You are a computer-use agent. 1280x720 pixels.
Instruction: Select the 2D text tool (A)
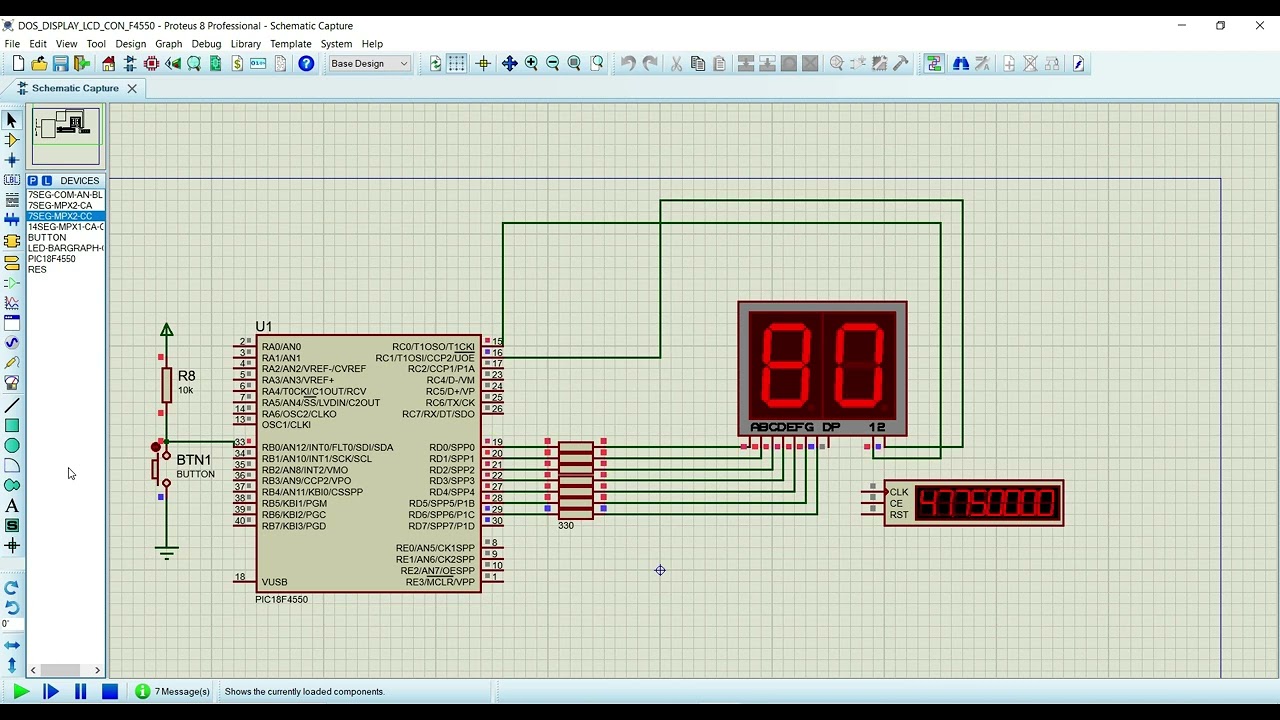tap(12, 506)
